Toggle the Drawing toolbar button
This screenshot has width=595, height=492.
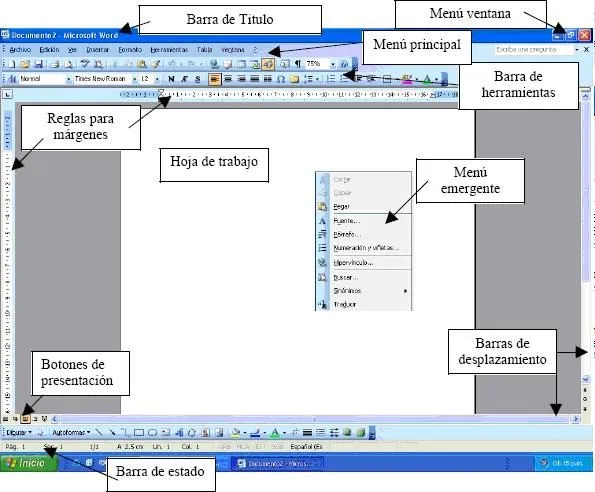tap(268, 64)
